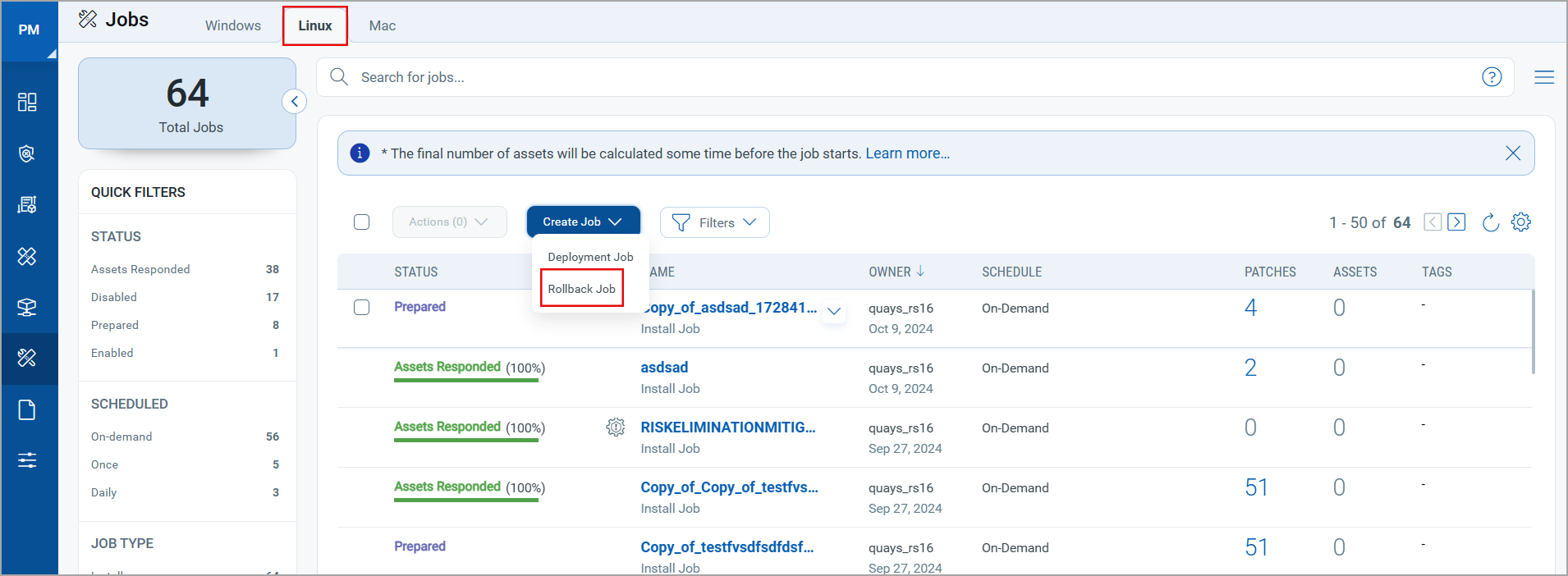This screenshot has width=1568, height=576.
Task: Click the Learn more link
Action: click(x=907, y=153)
